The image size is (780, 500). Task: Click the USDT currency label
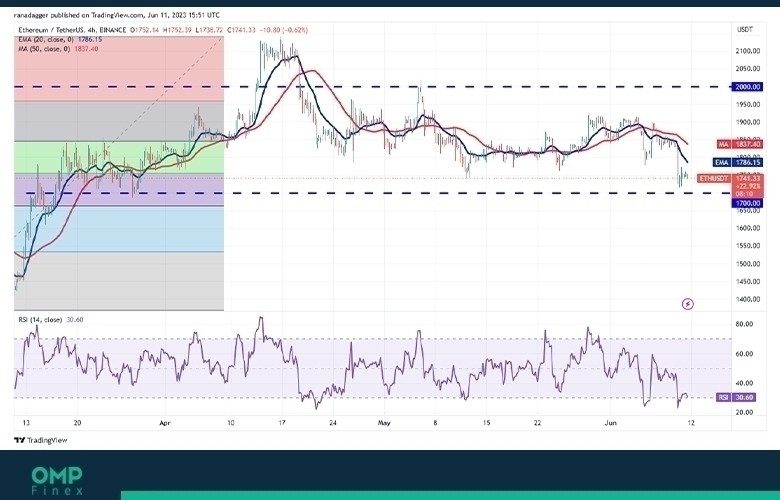click(745, 30)
